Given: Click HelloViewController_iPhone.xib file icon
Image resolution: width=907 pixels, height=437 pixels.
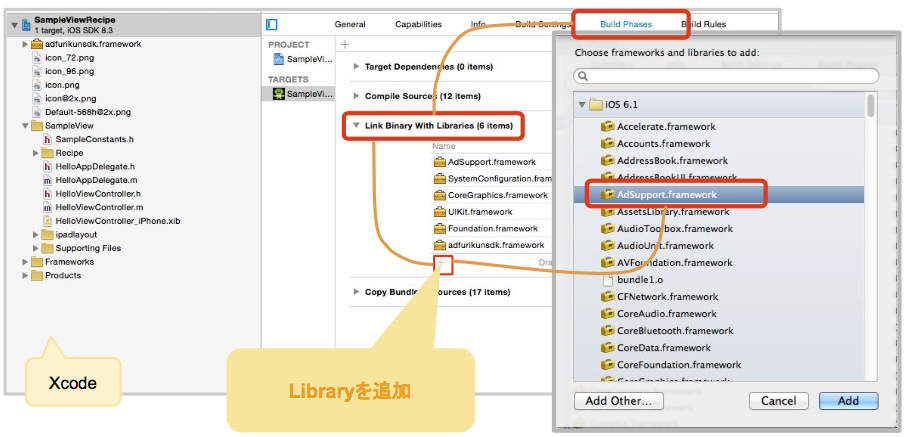Looking at the screenshot, I should pyautogui.click(x=47, y=221).
